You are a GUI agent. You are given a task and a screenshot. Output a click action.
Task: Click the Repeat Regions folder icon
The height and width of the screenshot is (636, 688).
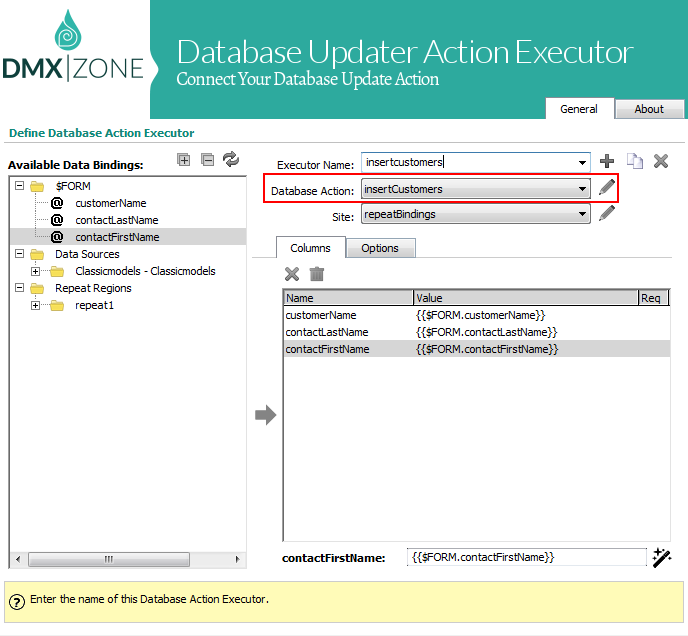pyautogui.click(x=37, y=289)
